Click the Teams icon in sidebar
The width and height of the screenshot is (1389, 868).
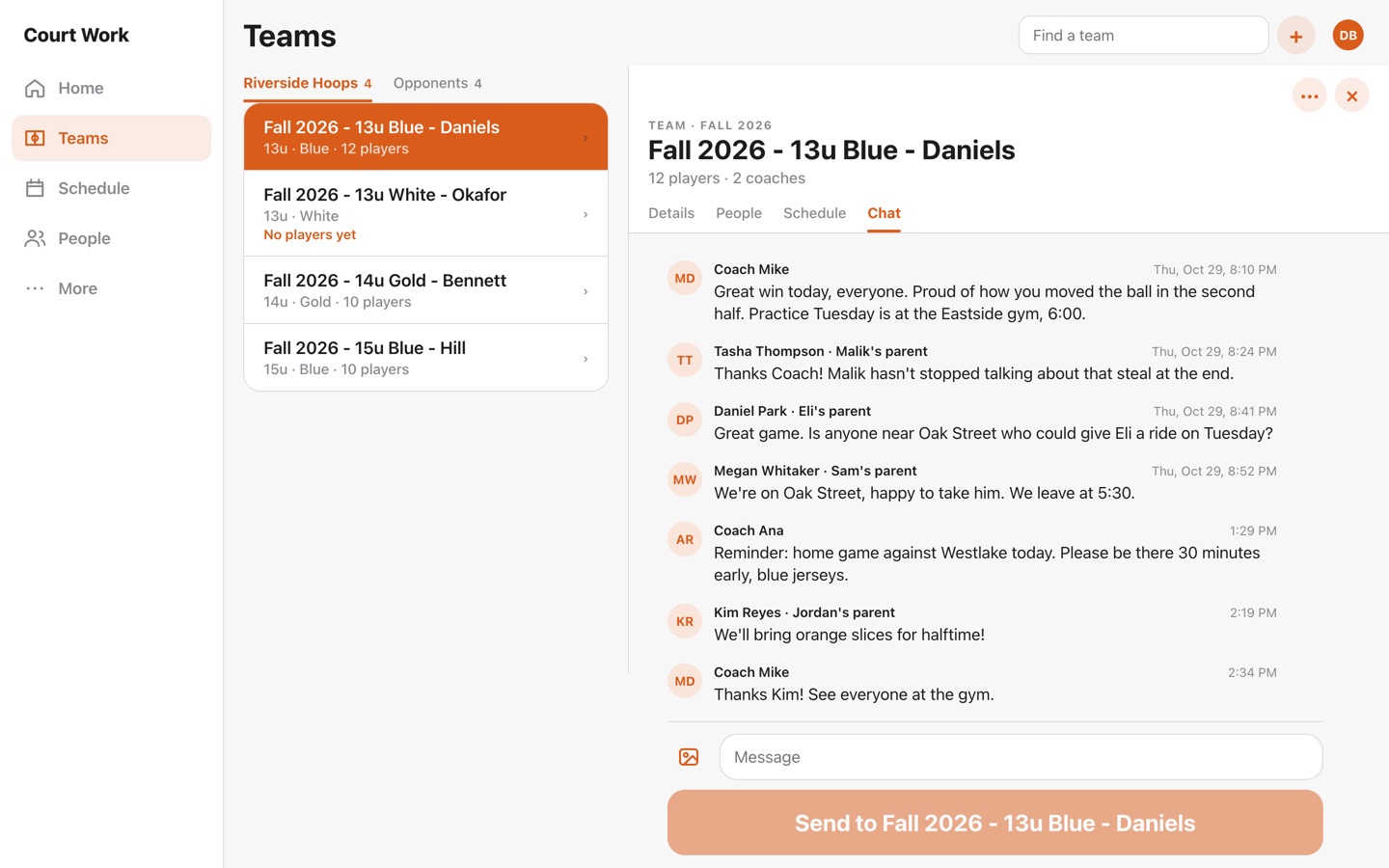pos(35,139)
